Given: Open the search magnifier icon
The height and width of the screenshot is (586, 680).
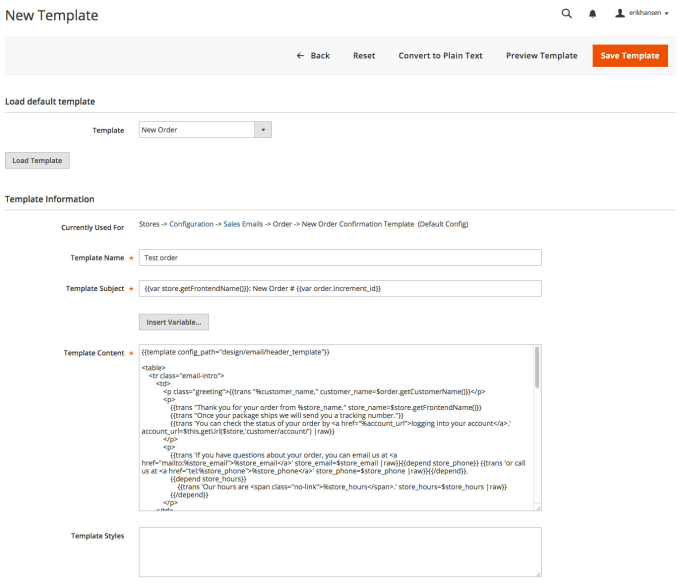Looking at the screenshot, I should coord(566,13).
